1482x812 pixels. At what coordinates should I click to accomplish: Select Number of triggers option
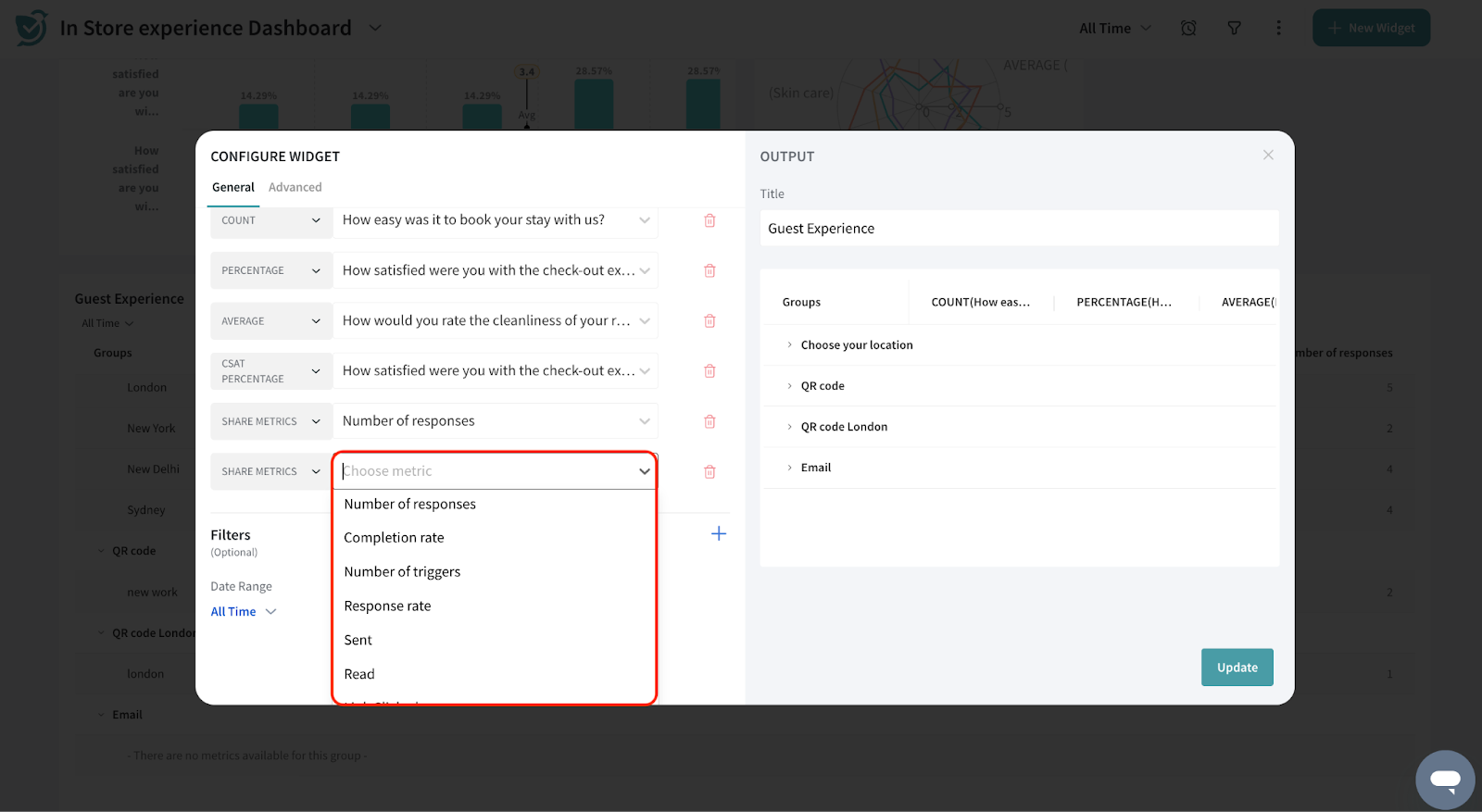point(495,572)
